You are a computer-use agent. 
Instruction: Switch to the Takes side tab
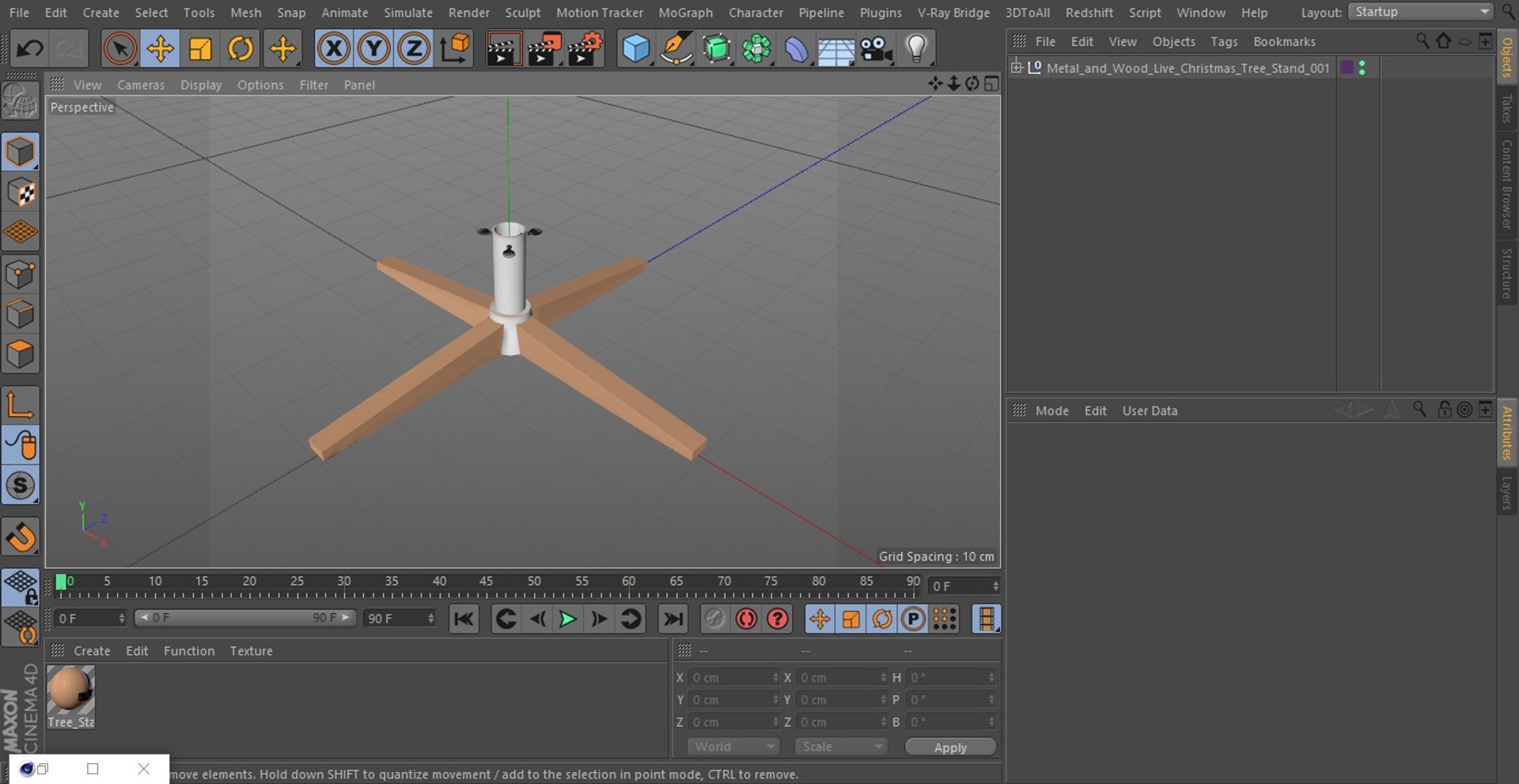[x=1507, y=108]
